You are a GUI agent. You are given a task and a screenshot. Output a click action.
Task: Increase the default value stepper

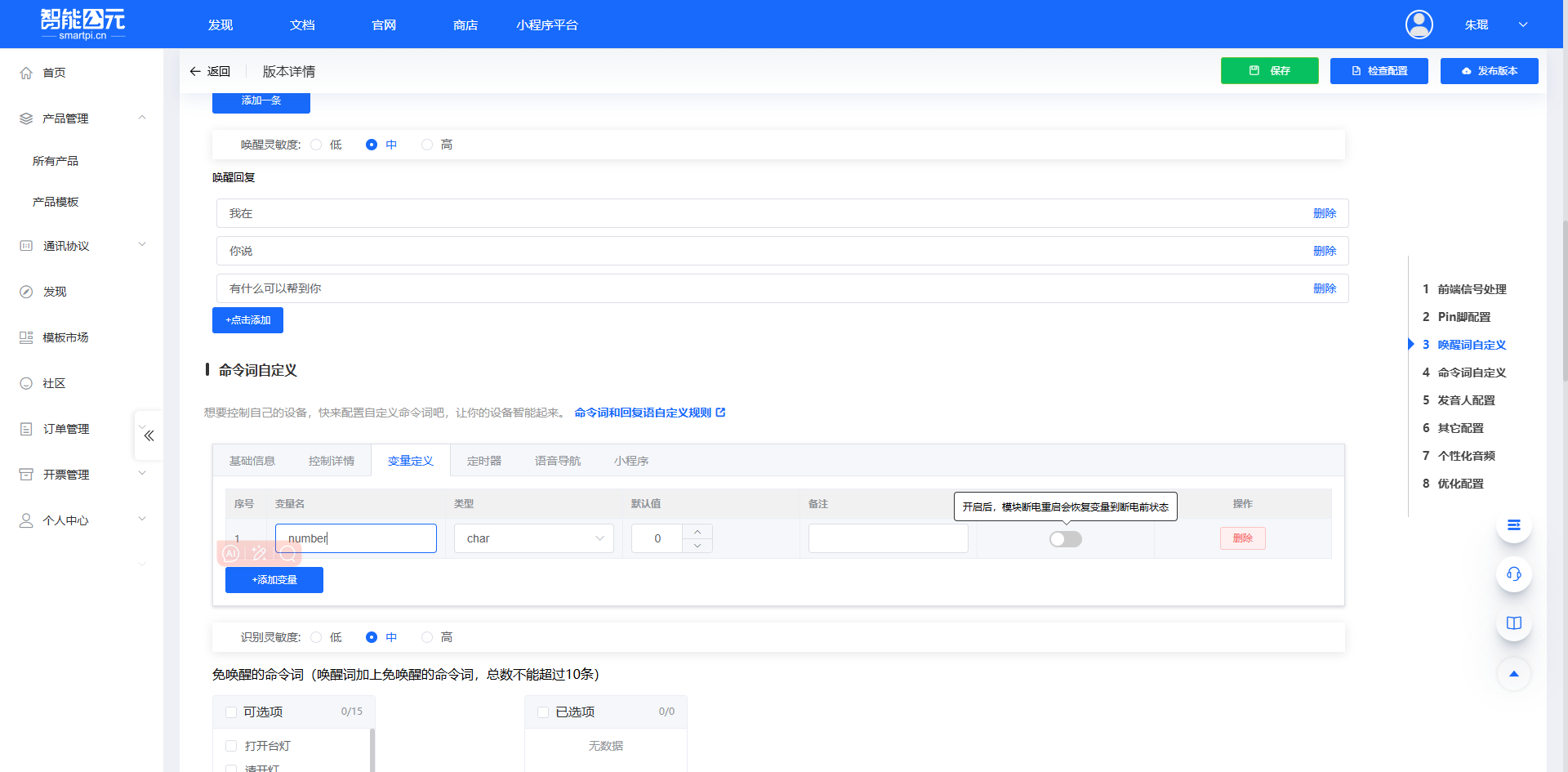[697, 532]
